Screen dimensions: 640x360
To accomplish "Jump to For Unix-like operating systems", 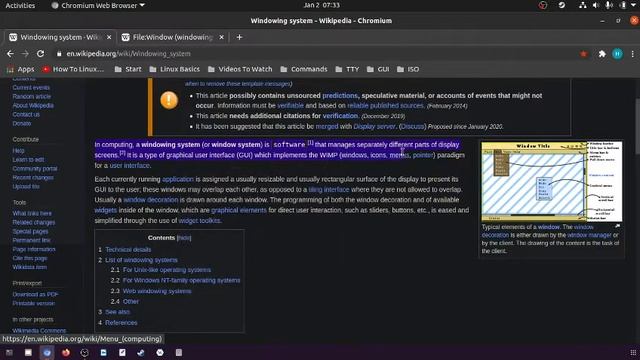I will tap(167, 270).
